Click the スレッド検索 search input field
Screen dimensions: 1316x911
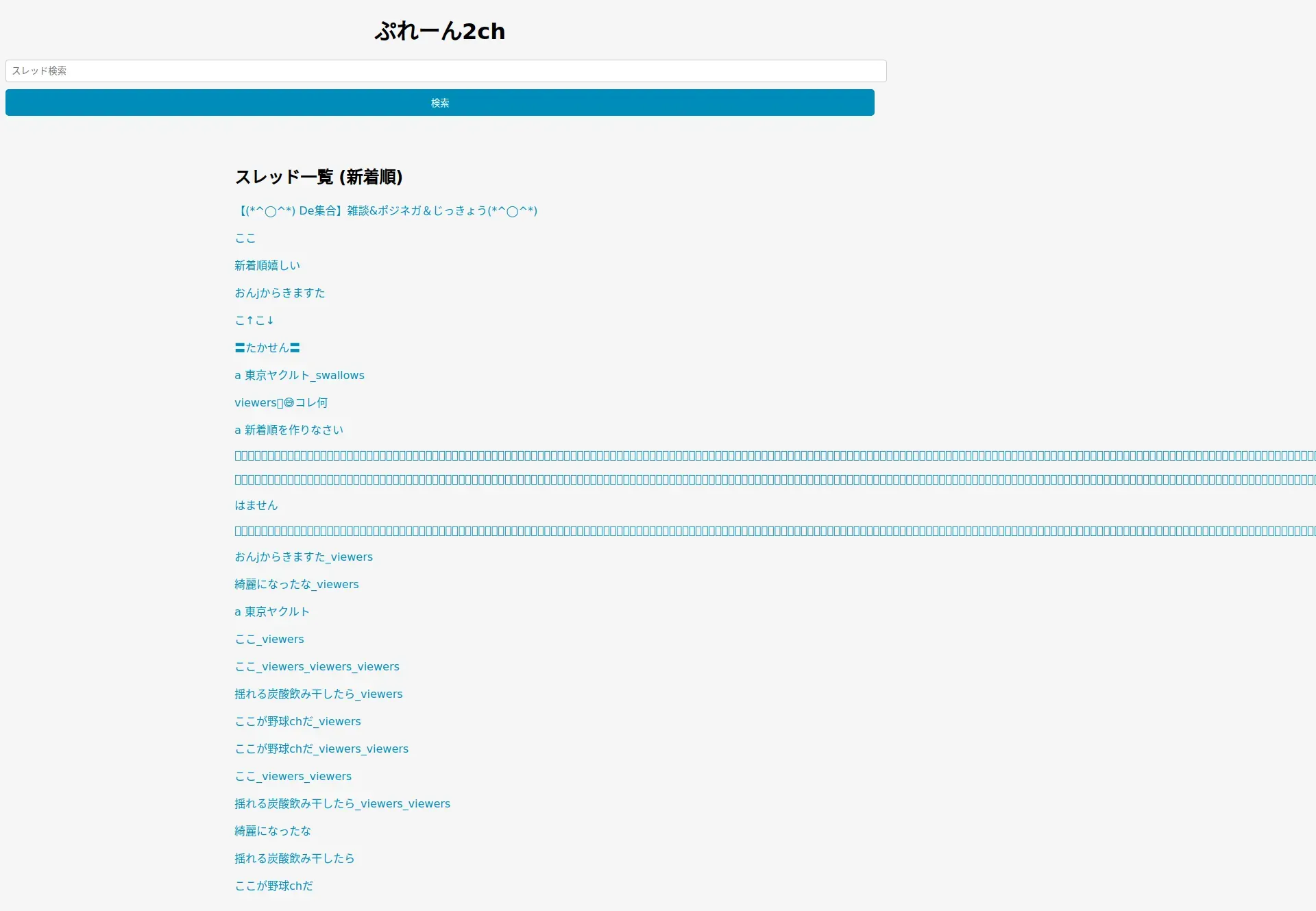[446, 71]
